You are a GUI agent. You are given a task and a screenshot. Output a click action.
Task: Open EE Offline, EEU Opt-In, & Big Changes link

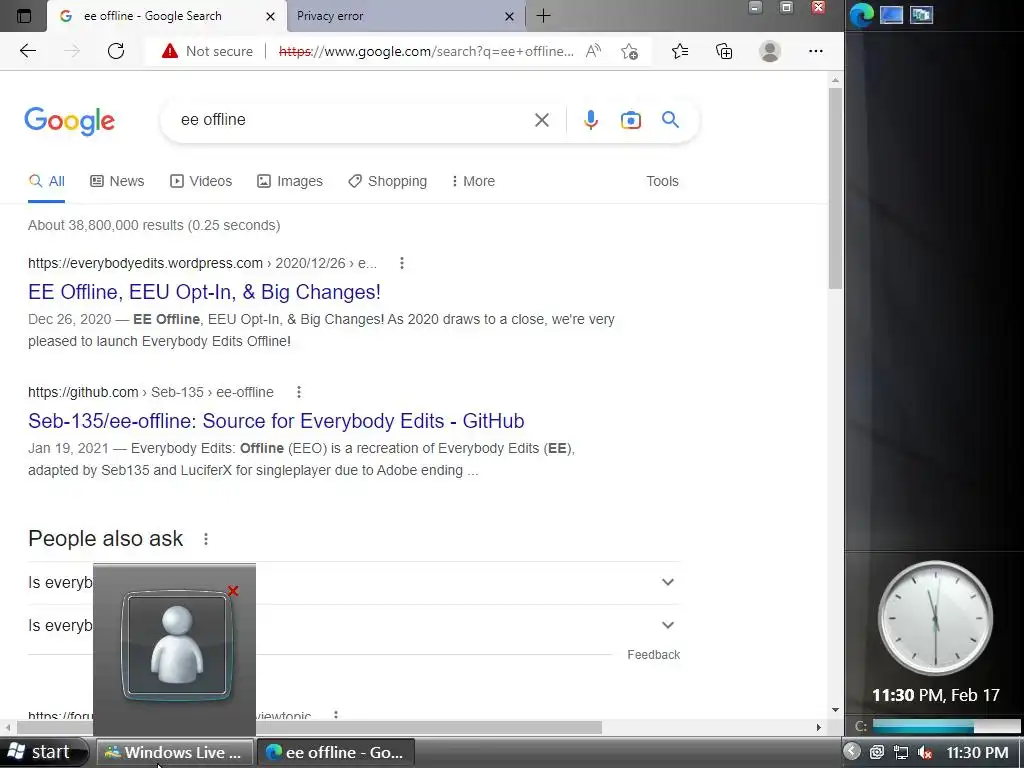point(204,292)
